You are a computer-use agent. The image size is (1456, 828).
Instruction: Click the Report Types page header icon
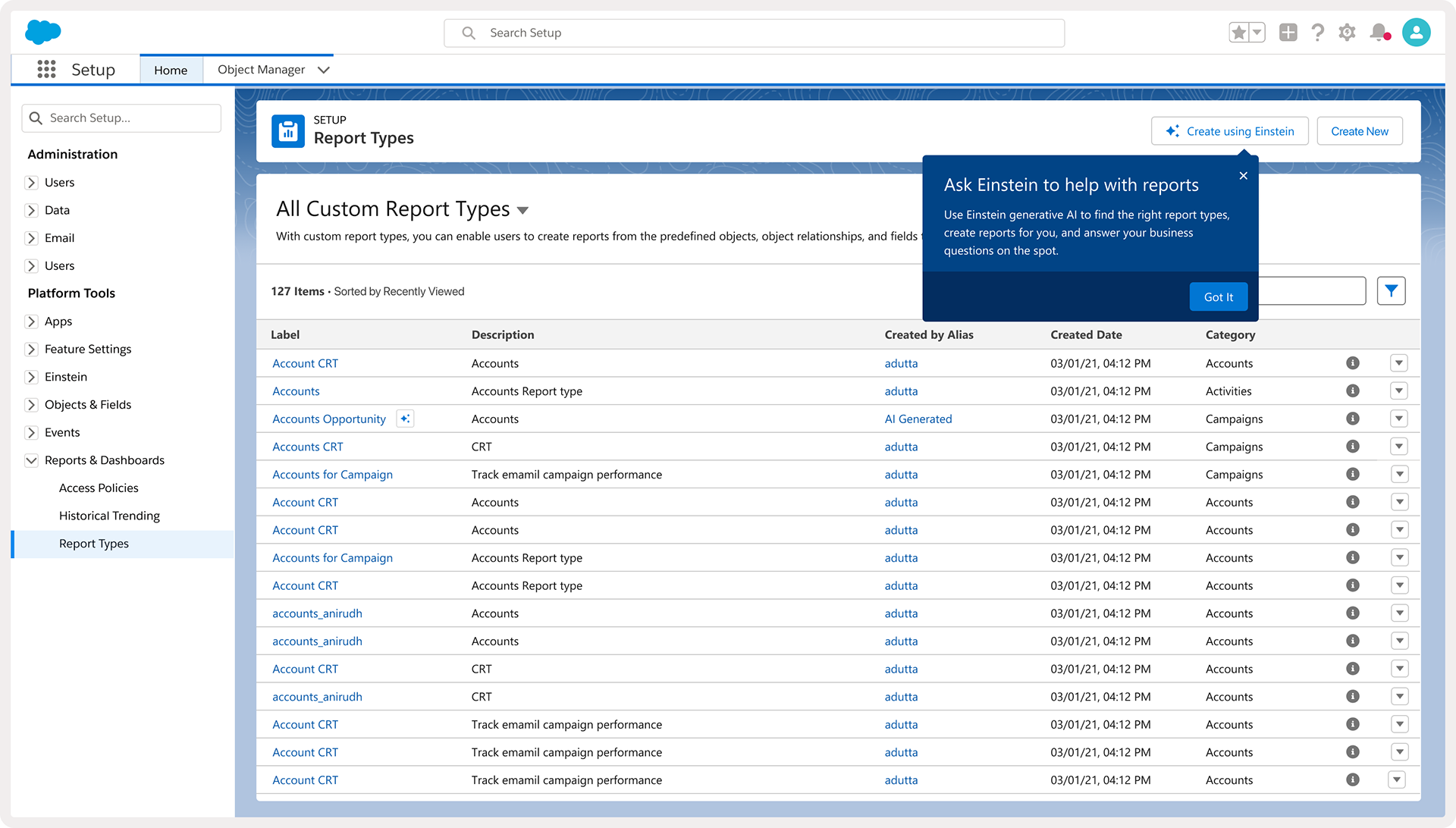(288, 132)
